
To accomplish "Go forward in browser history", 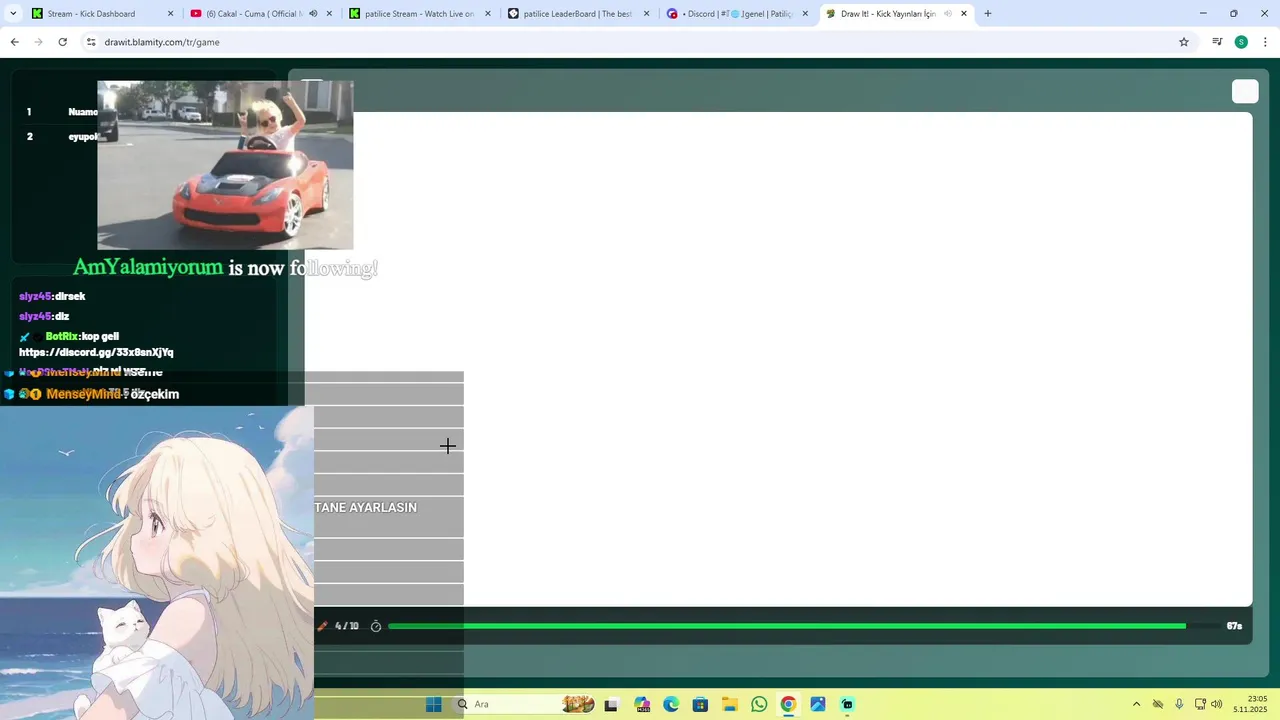I will tap(38, 42).
